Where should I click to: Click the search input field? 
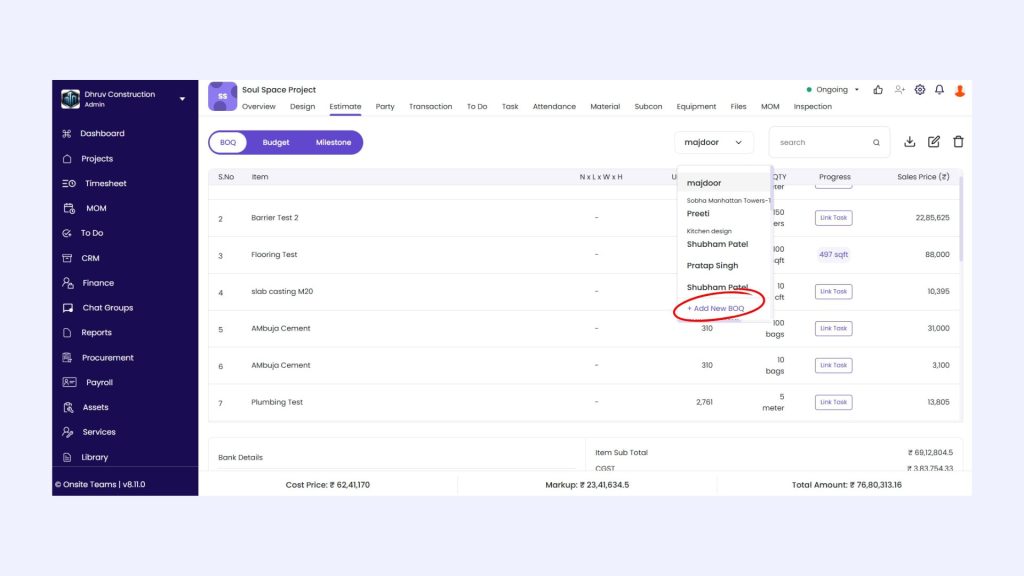pyautogui.click(x=822, y=143)
